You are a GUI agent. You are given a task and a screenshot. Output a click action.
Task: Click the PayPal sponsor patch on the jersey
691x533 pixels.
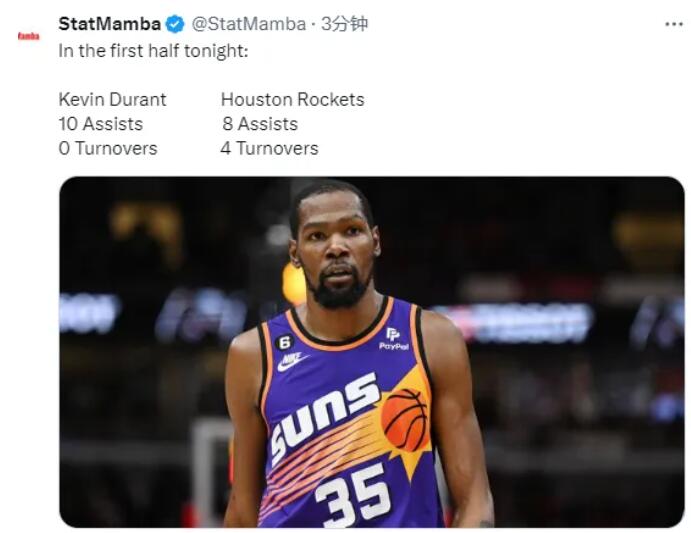coord(393,339)
